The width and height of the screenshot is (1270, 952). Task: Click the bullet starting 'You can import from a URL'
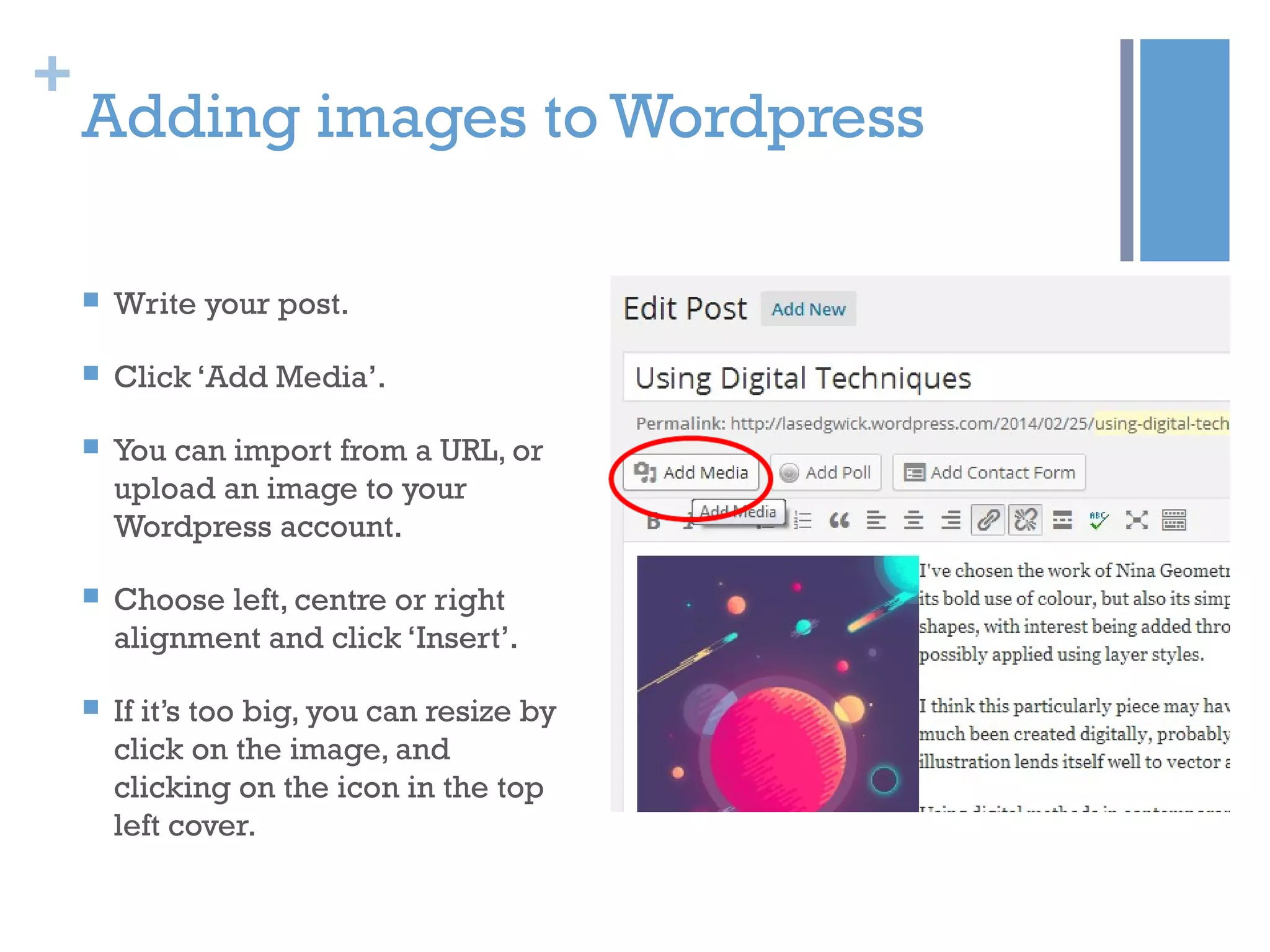[329, 488]
